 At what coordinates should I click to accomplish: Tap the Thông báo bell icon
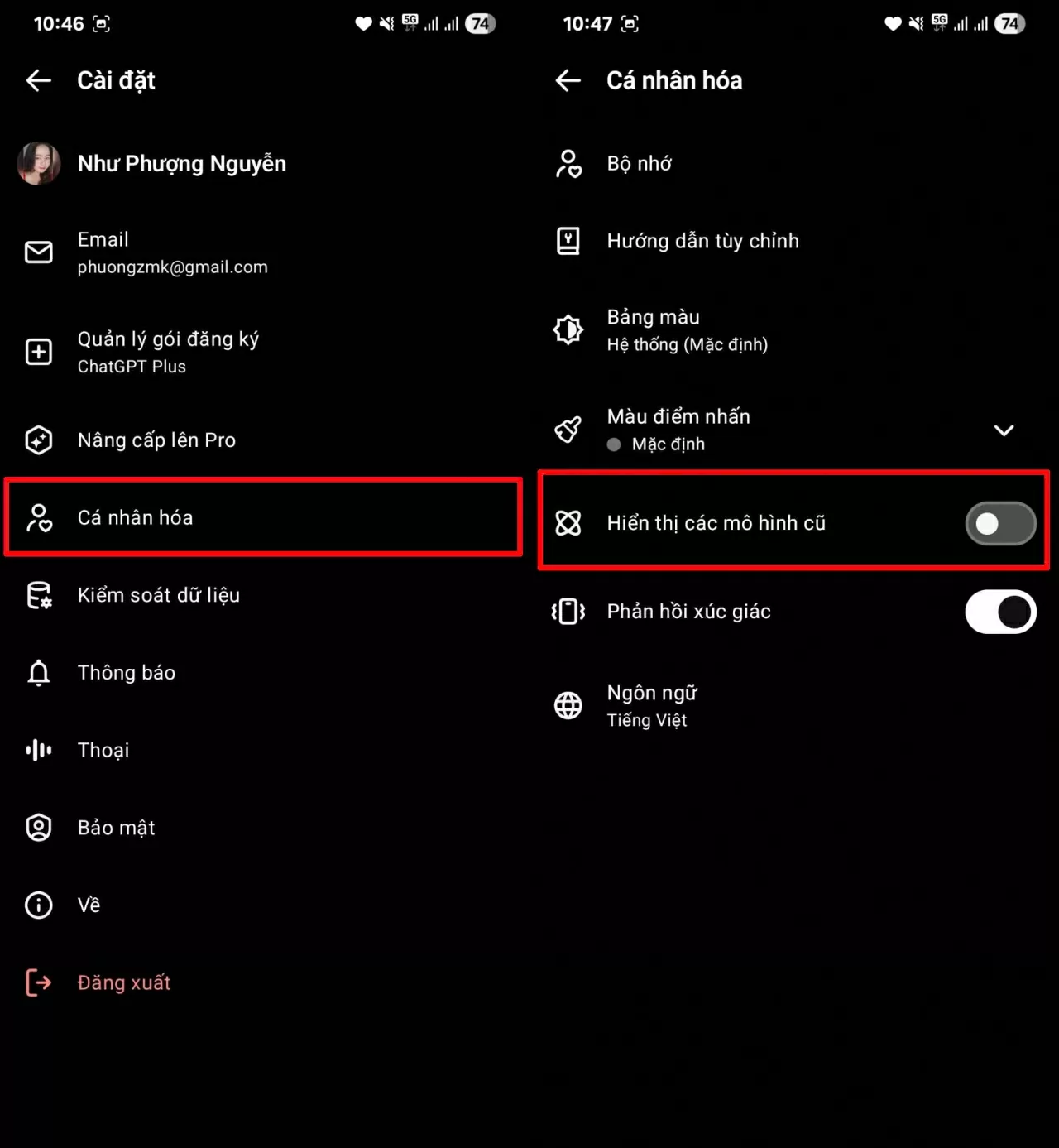[x=39, y=673]
